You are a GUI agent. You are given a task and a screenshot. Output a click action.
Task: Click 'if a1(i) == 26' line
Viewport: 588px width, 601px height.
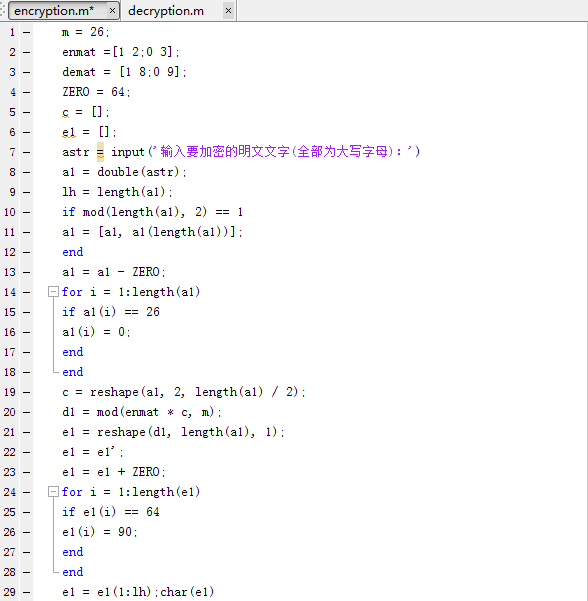point(111,312)
